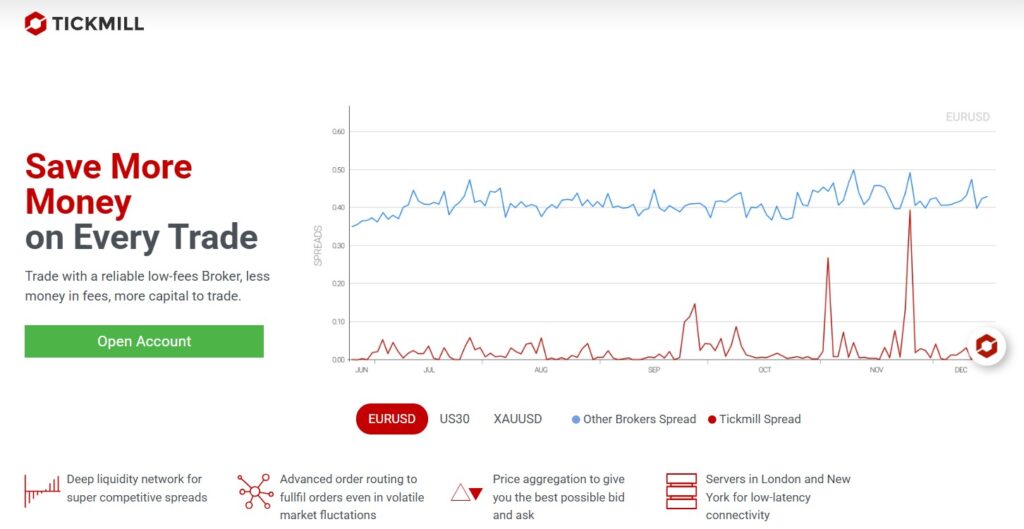This screenshot has width=1024, height=529.
Task: Click the EURUSD watermark label in chart
Action: 968,117
